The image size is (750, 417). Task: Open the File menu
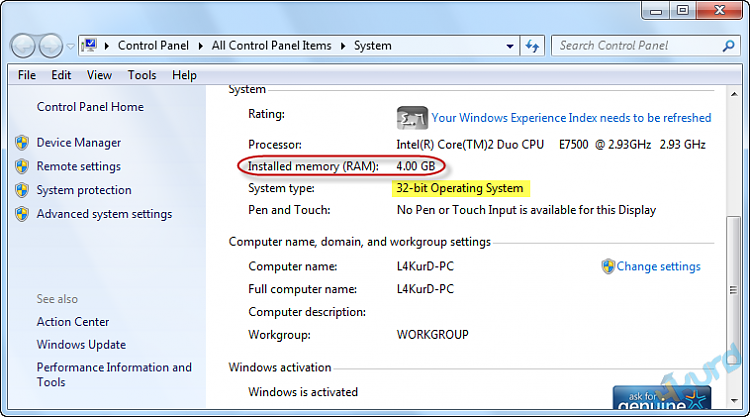27,75
